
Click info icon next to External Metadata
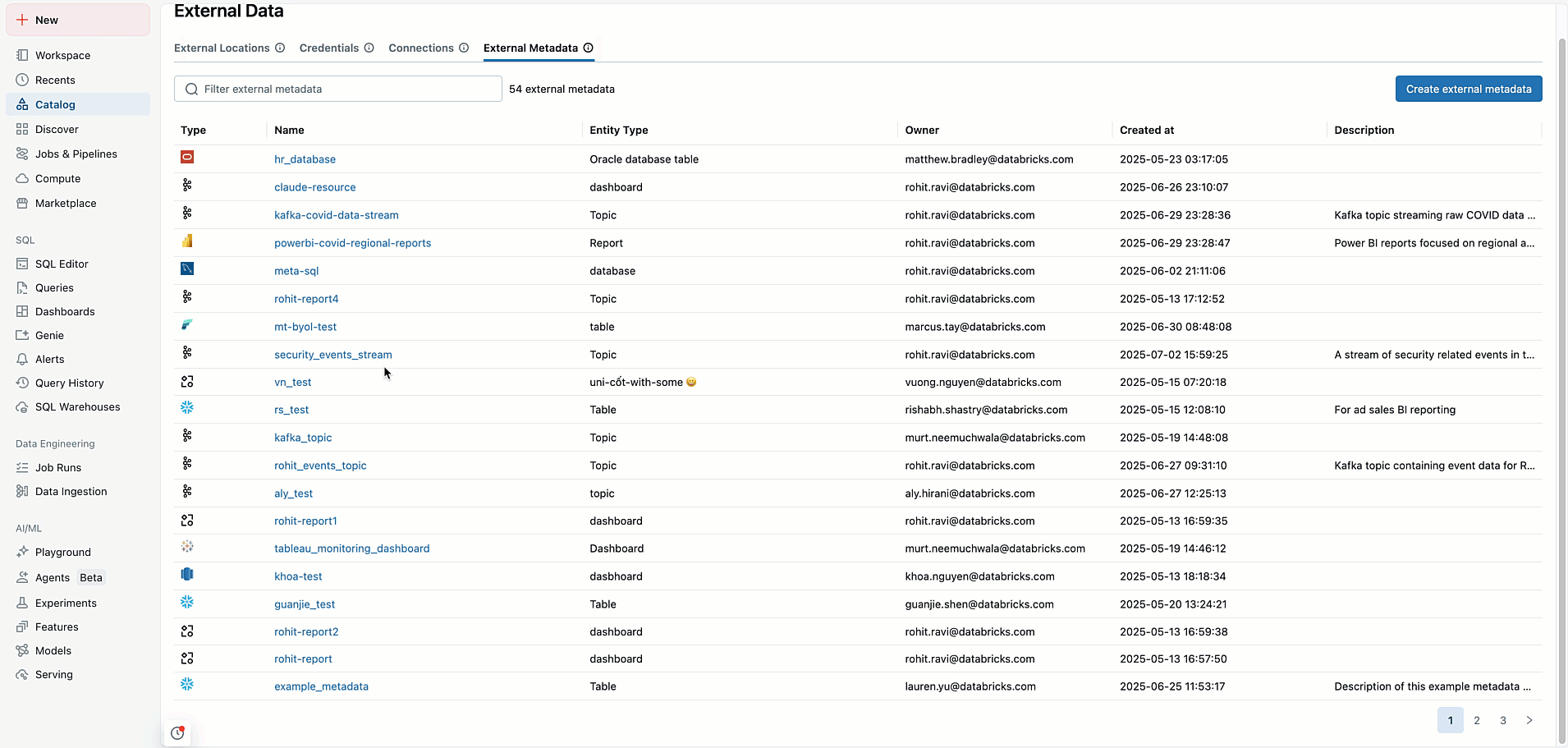tap(589, 48)
